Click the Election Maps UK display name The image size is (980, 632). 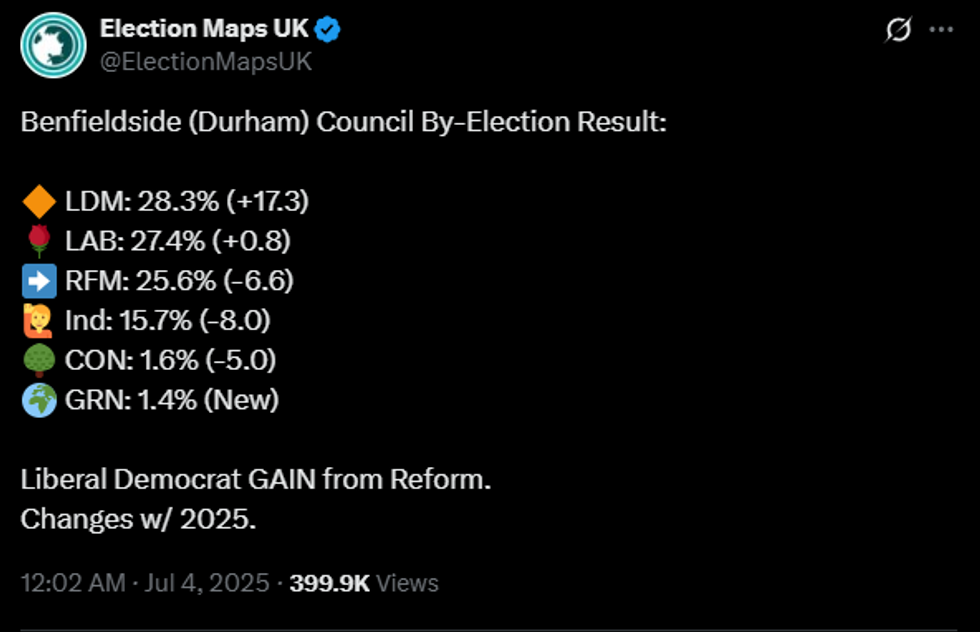coord(203,29)
